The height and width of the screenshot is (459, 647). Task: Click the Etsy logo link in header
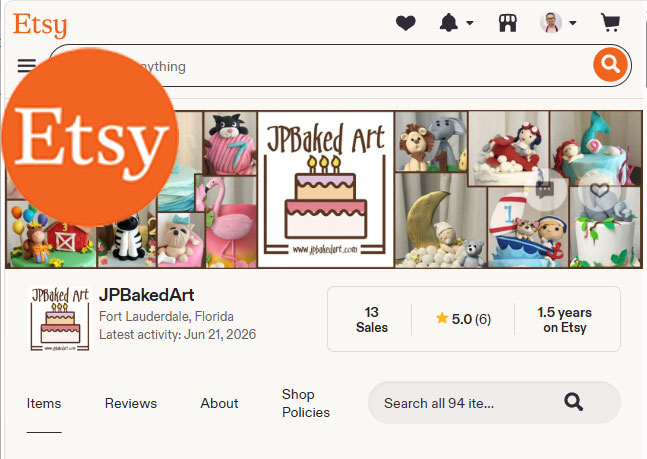40,25
